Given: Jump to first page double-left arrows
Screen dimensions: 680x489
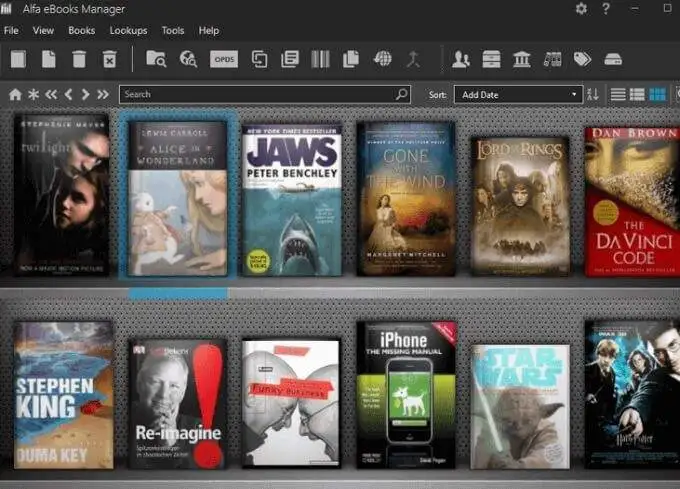Looking at the screenshot, I should click(51, 94).
